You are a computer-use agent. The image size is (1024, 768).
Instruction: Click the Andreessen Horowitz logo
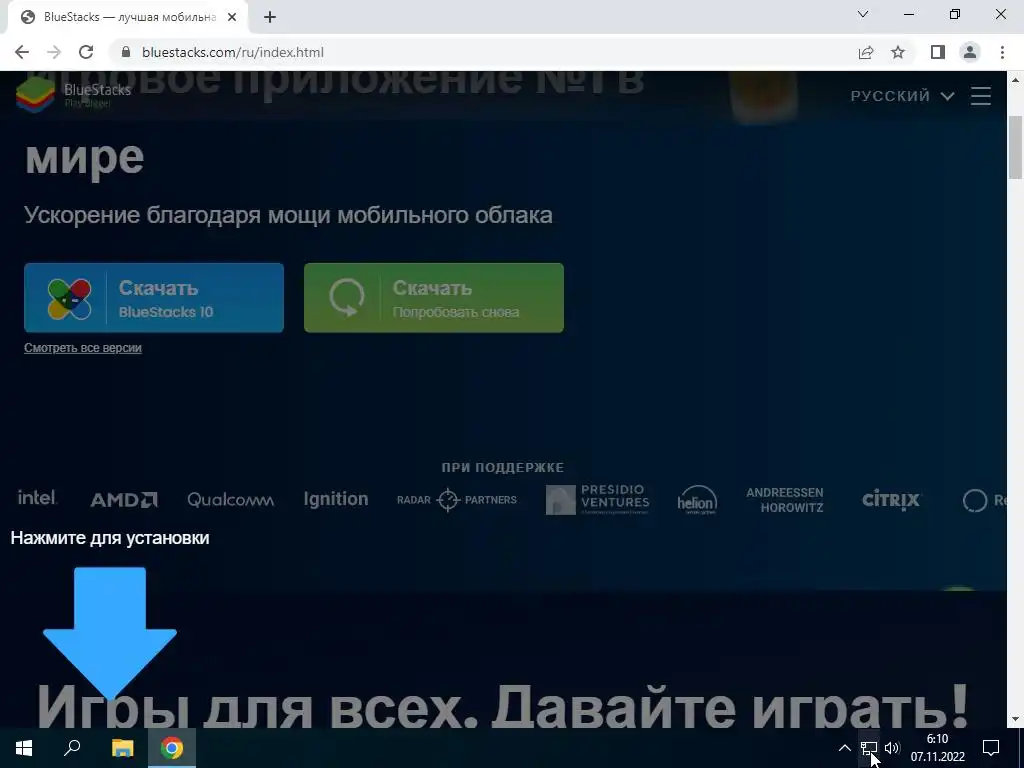785,500
